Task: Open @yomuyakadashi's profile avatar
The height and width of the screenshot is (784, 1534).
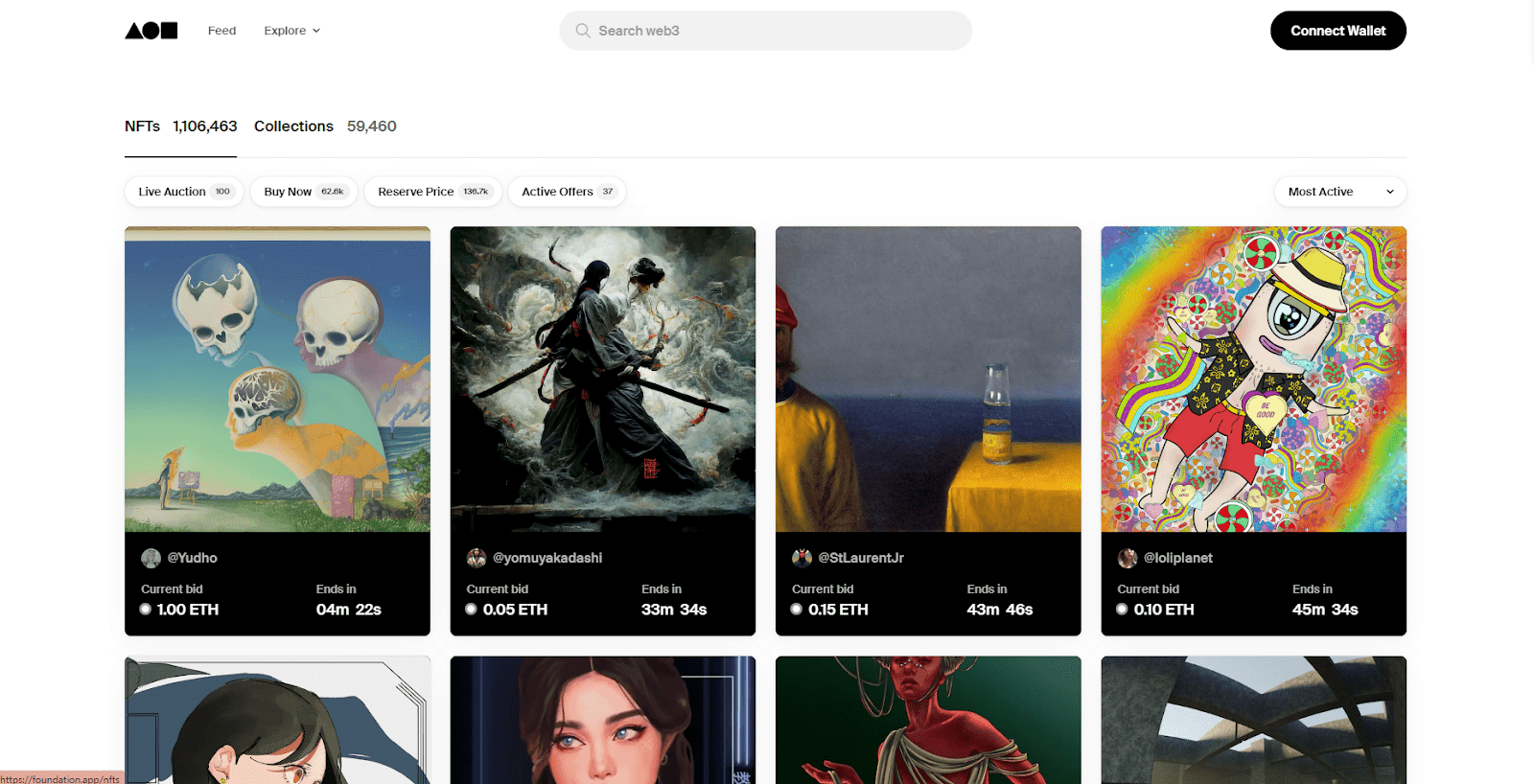Action: click(476, 558)
